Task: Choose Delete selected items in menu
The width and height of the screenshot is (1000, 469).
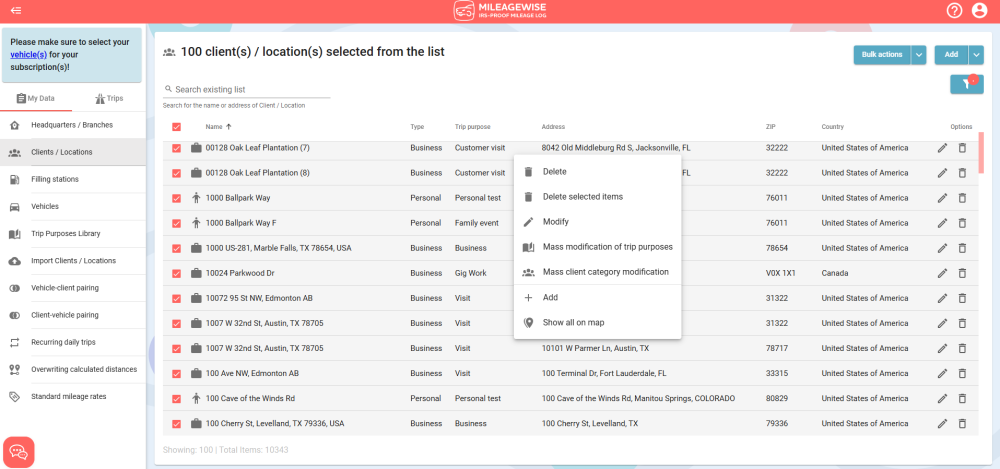Action: (597, 197)
